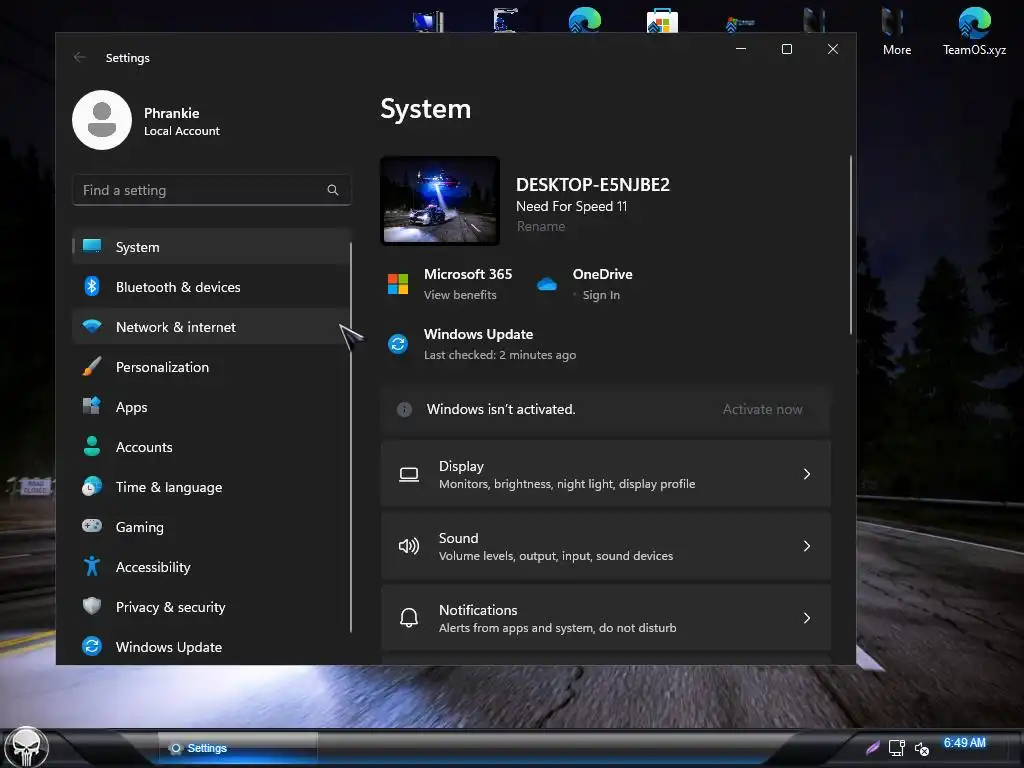1024x768 pixels.
Task: Open Accessibility settings
Action: pos(211,567)
